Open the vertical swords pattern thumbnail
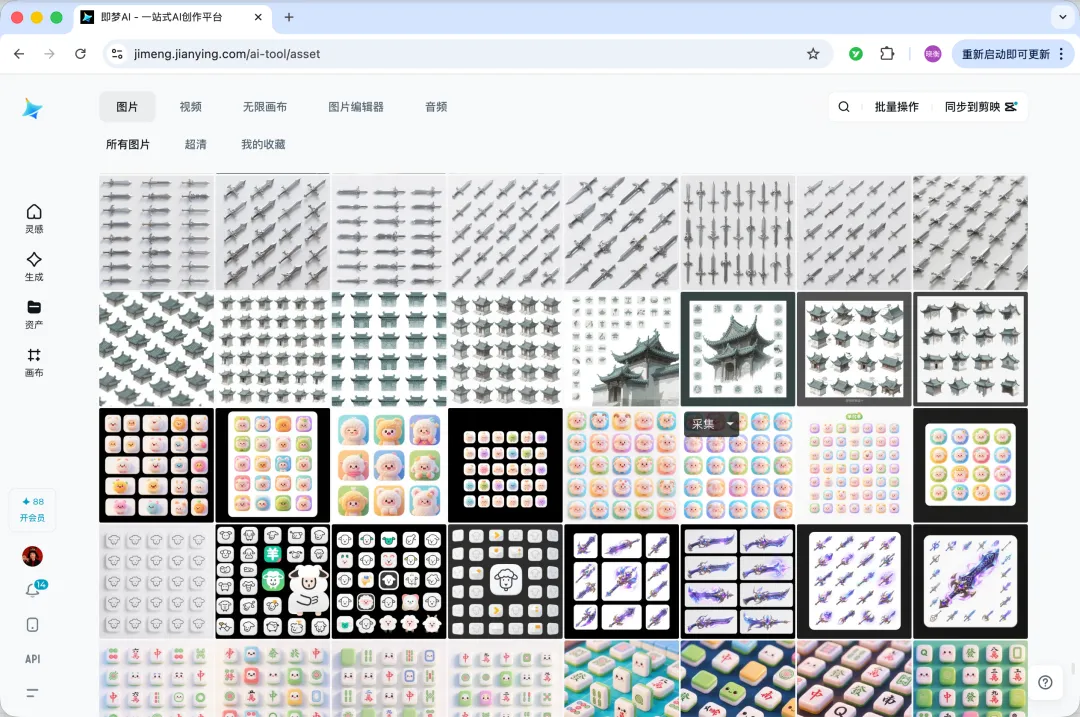This screenshot has width=1080, height=717. point(738,232)
